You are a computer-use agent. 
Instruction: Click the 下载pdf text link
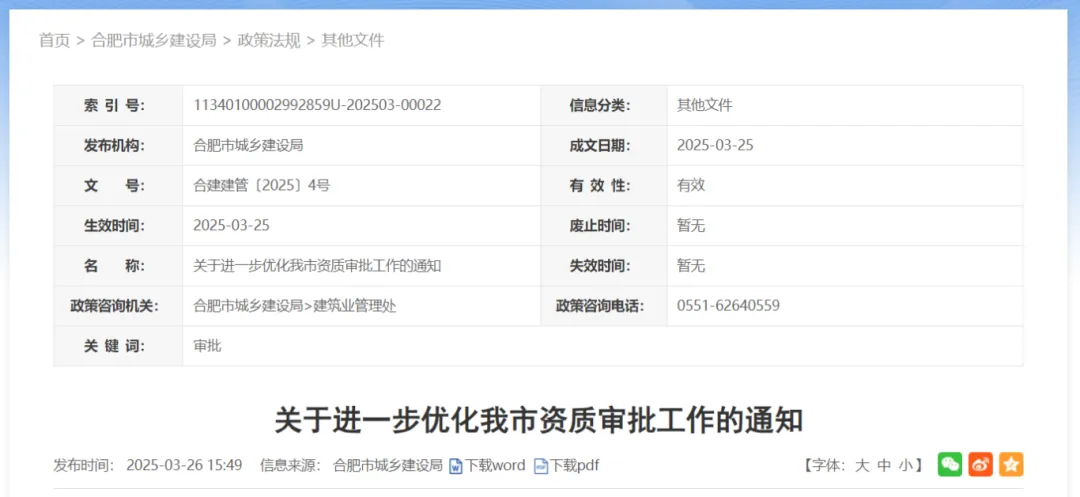pyautogui.click(x=575, y=465)
